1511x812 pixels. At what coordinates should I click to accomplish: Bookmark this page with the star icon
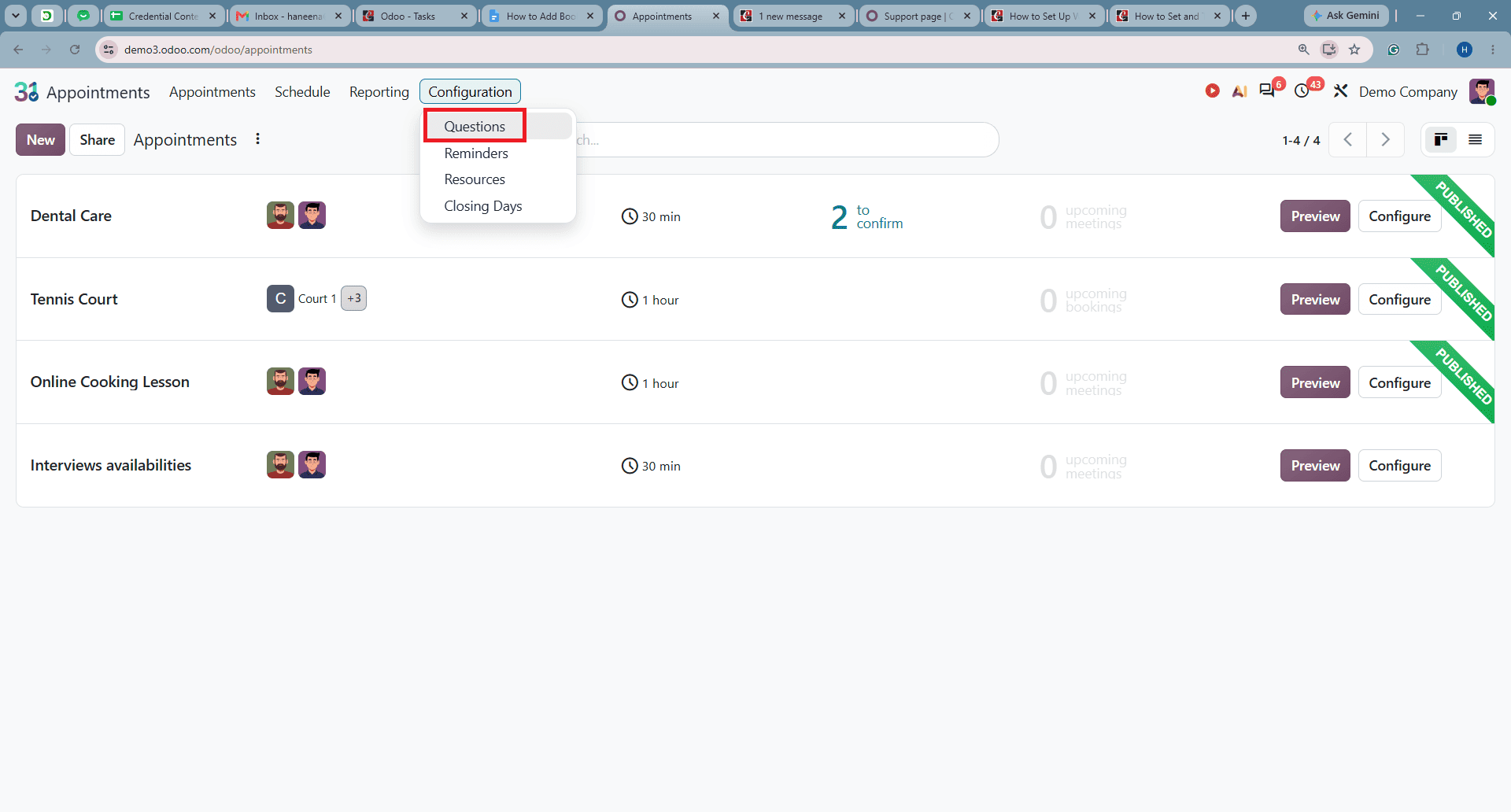(x=1354, y=50)
